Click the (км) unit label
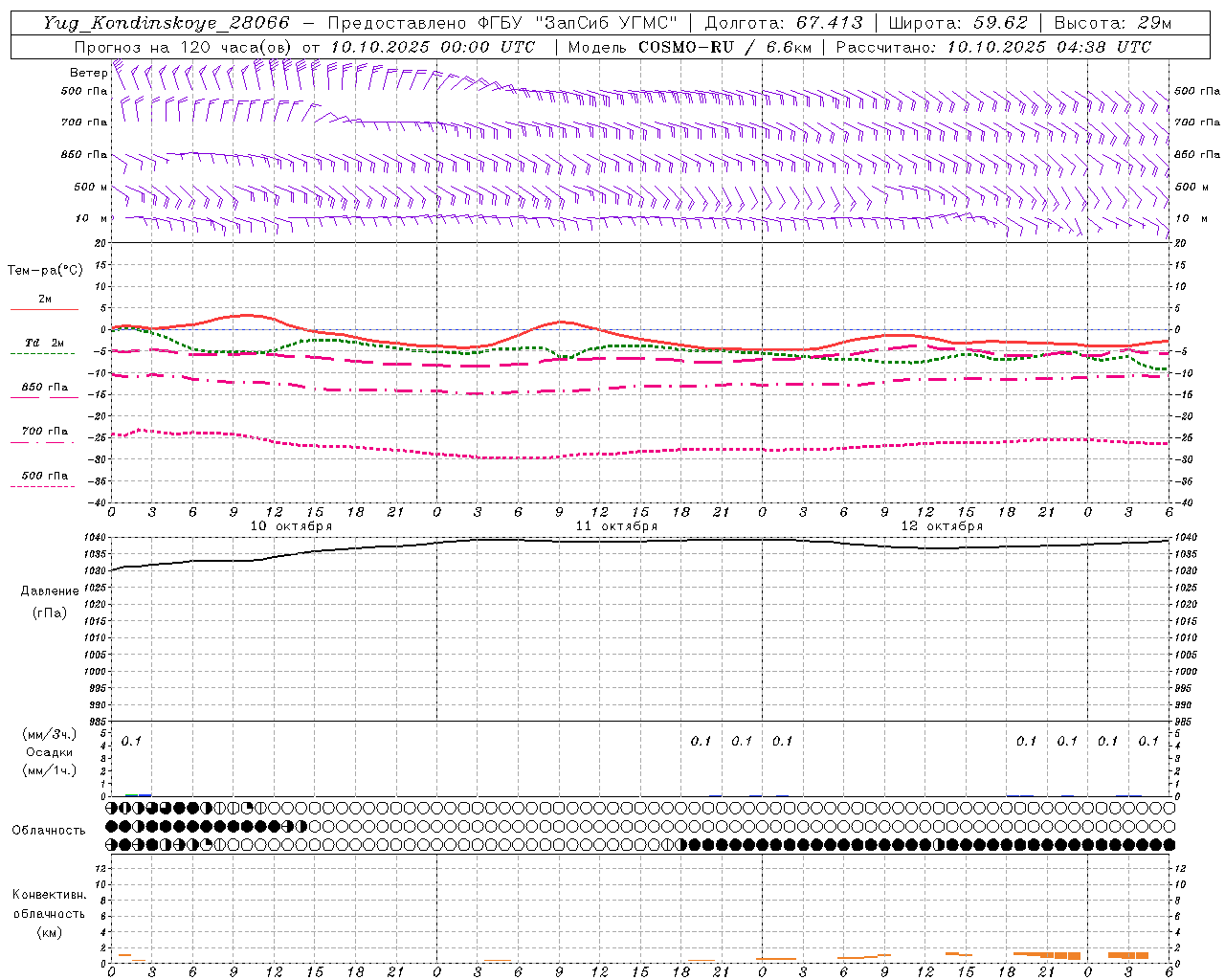1225x980 pixels. pos(50,932)
